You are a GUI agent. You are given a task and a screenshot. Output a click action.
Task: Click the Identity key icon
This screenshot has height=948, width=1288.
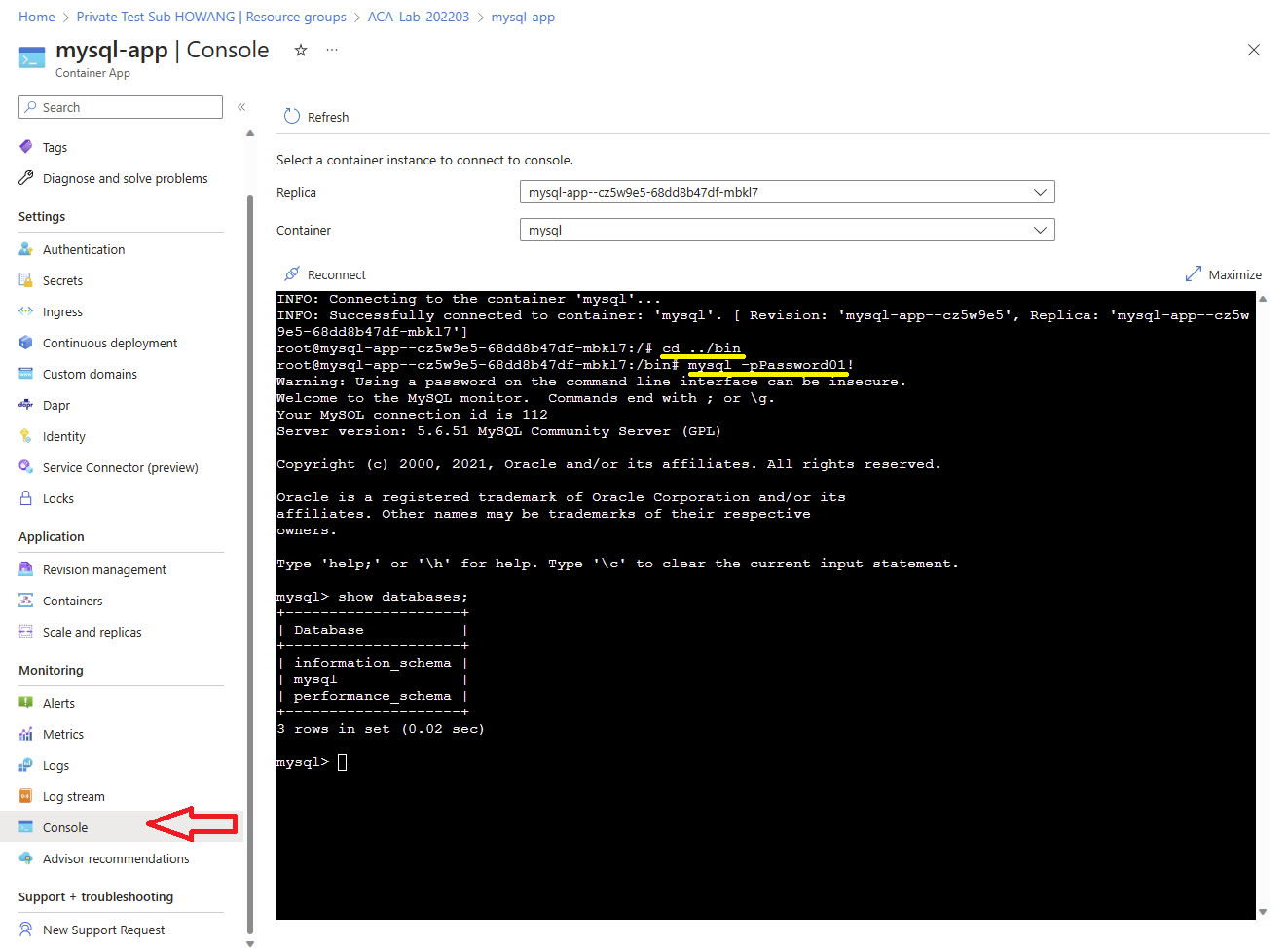[x=26, y=436]
